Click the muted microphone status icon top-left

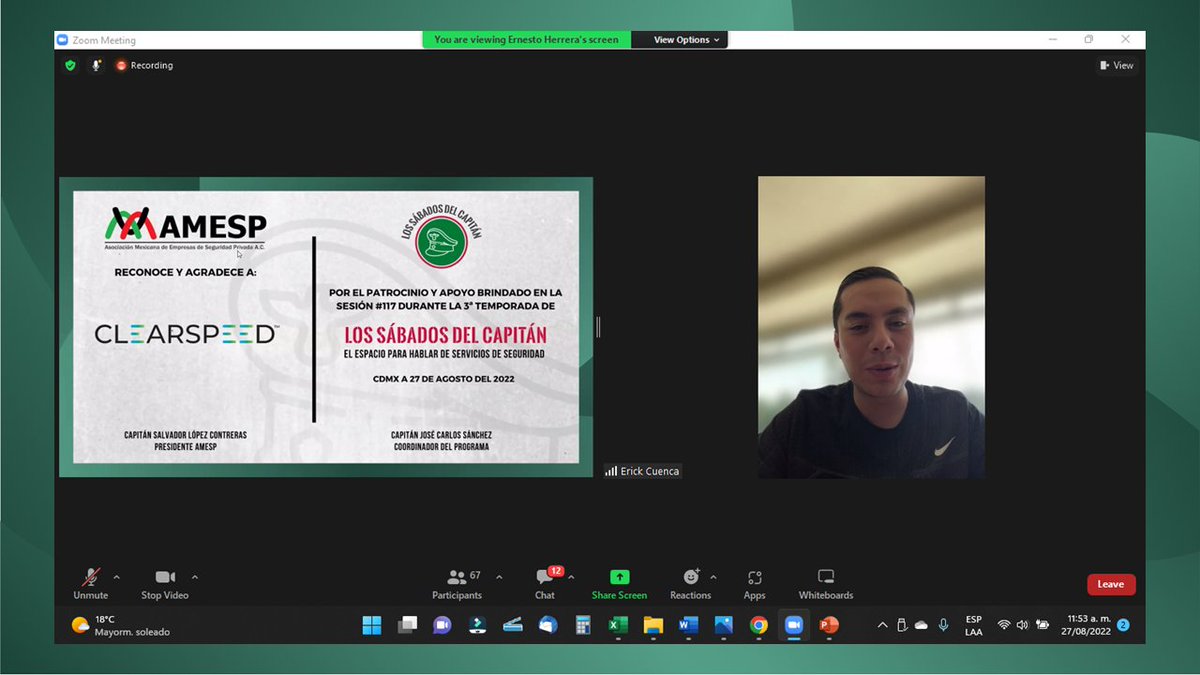tap(97, 65)
